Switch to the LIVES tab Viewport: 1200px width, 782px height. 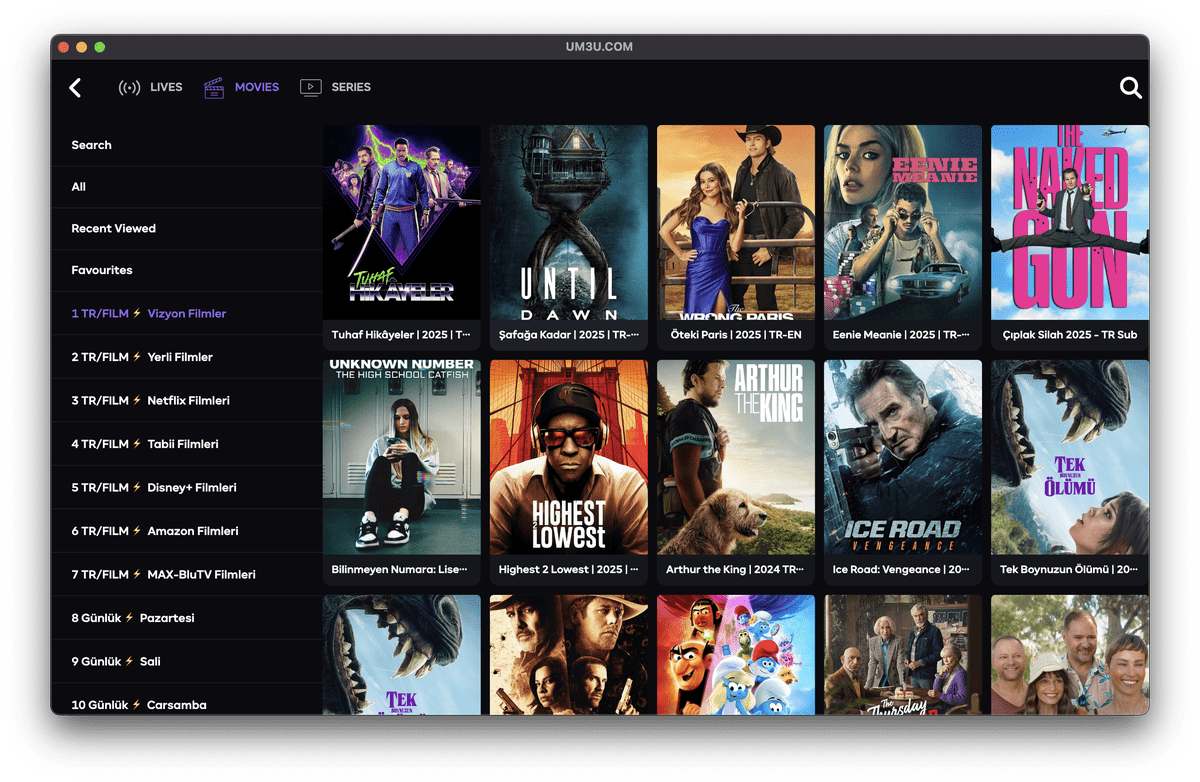[x=166, y=88]
